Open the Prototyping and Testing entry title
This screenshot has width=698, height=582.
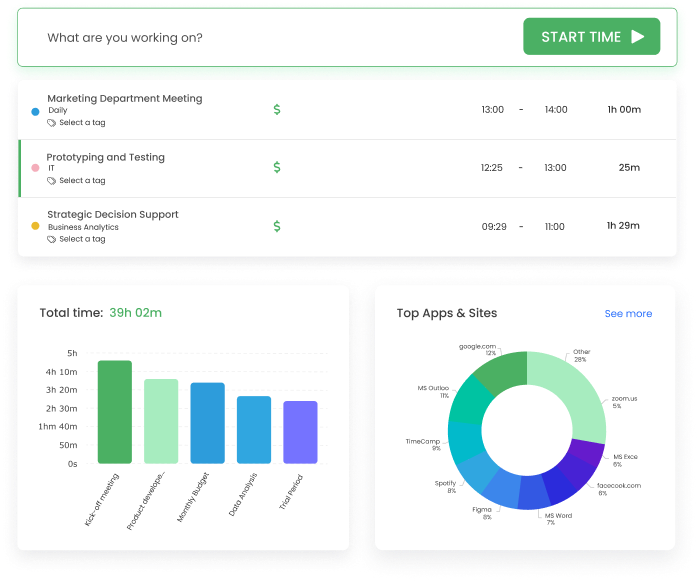[106, 157]
